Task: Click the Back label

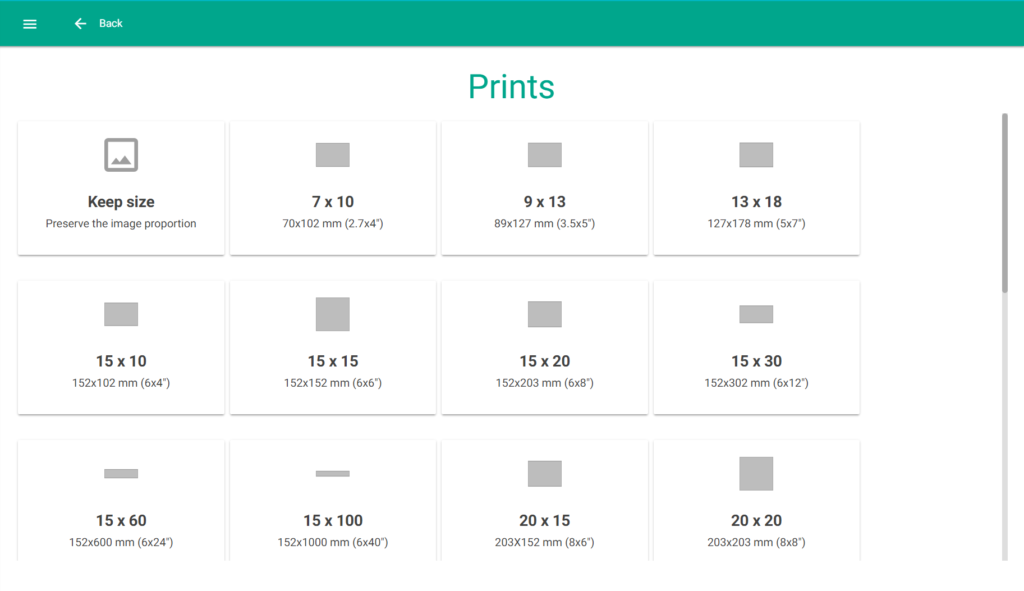Action: [x=110, y=24]
